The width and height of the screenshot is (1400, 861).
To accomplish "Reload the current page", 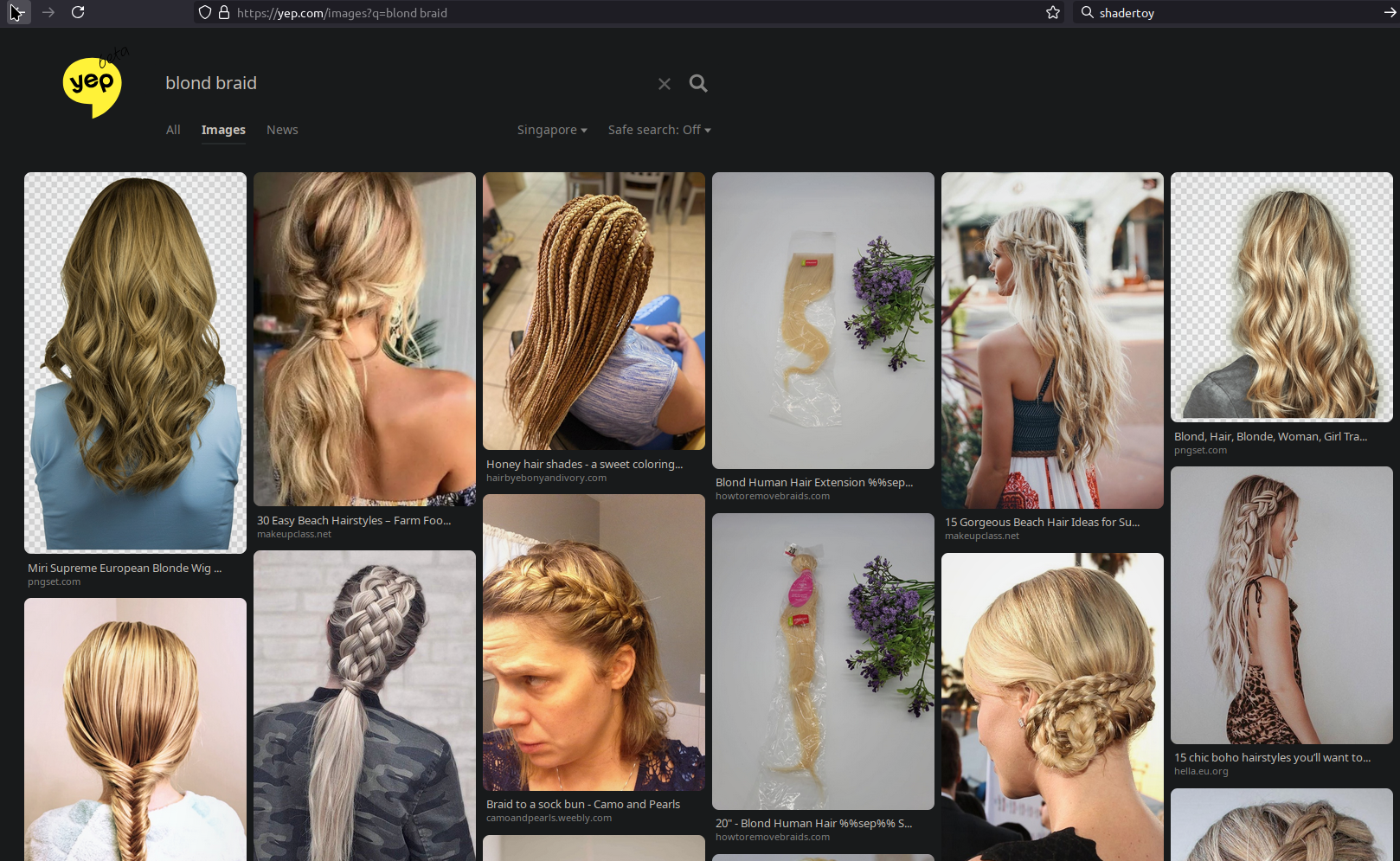I will (x=78, y=12).
